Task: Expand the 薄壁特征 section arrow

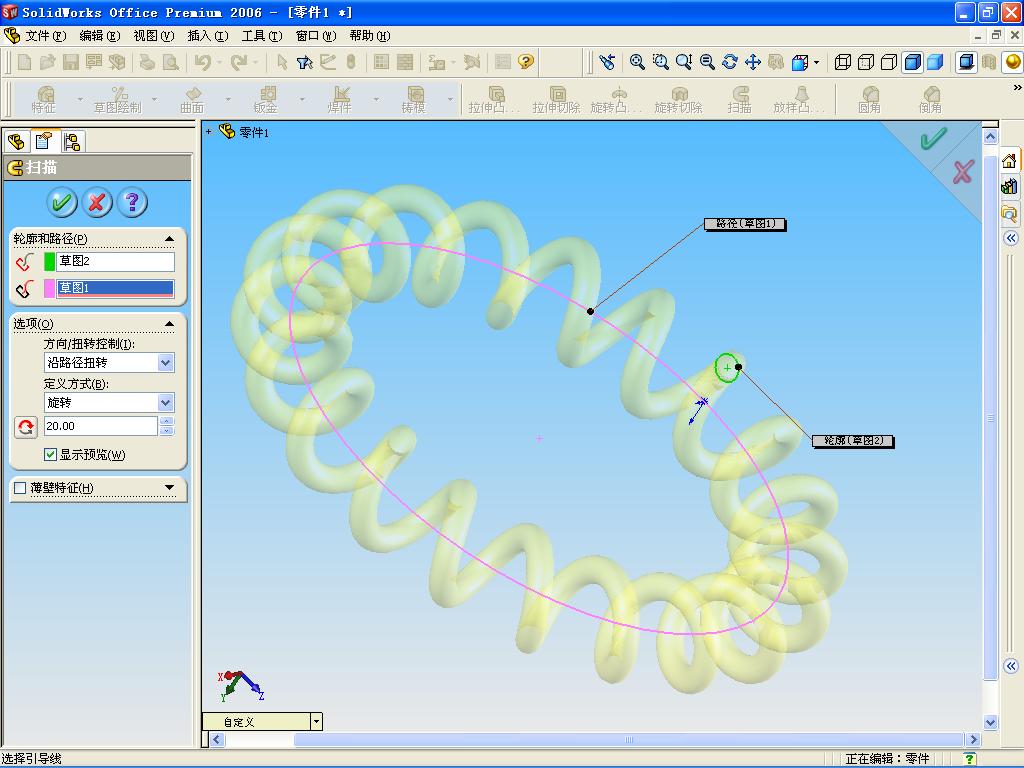Action: point(169,487)
